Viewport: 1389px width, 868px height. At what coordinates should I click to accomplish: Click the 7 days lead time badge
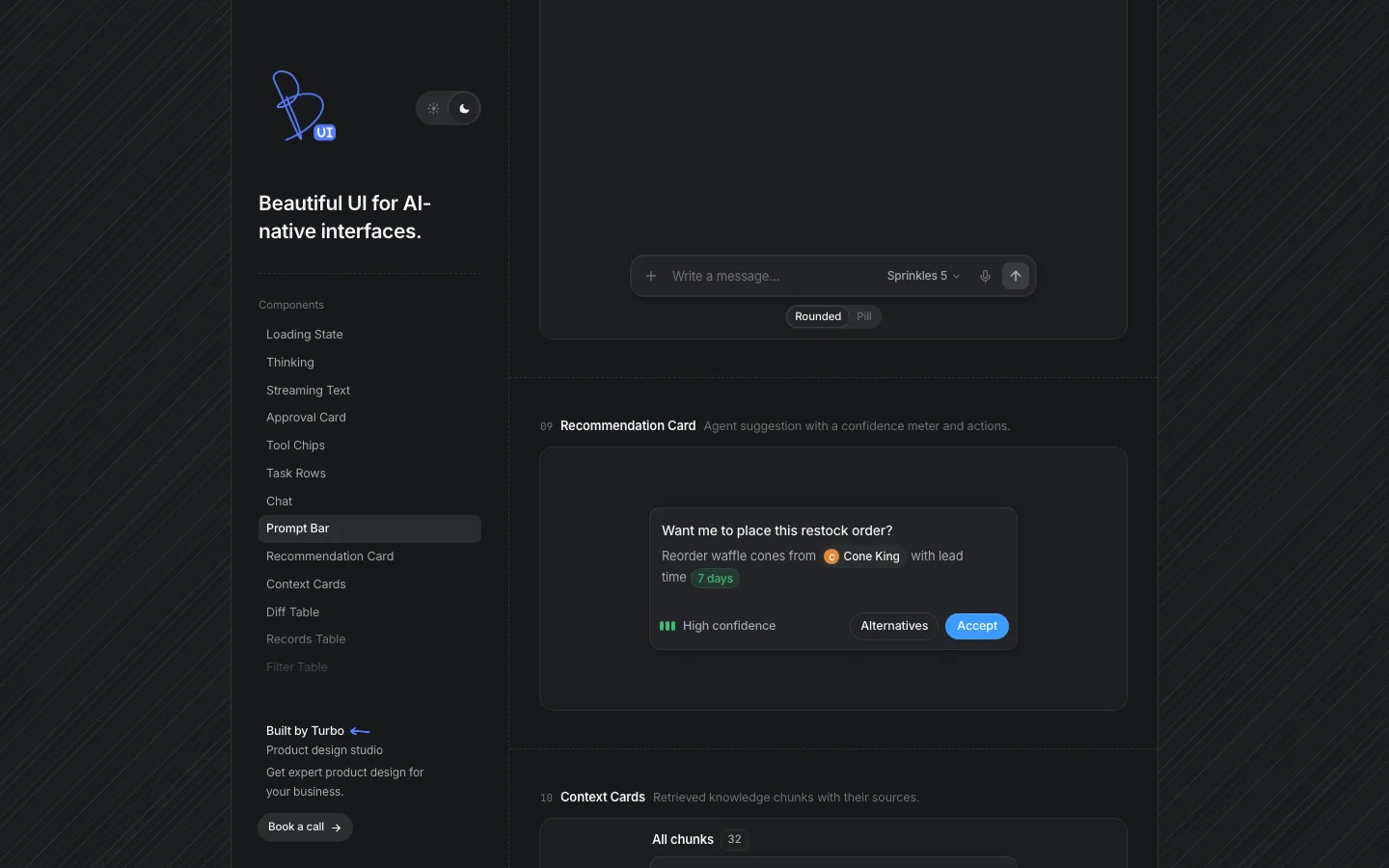pos(715,579)
